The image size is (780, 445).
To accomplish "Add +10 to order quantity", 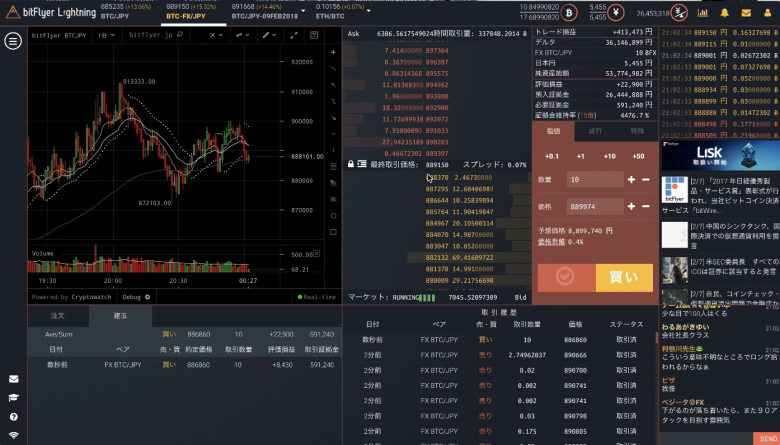I will pos(609,156).
